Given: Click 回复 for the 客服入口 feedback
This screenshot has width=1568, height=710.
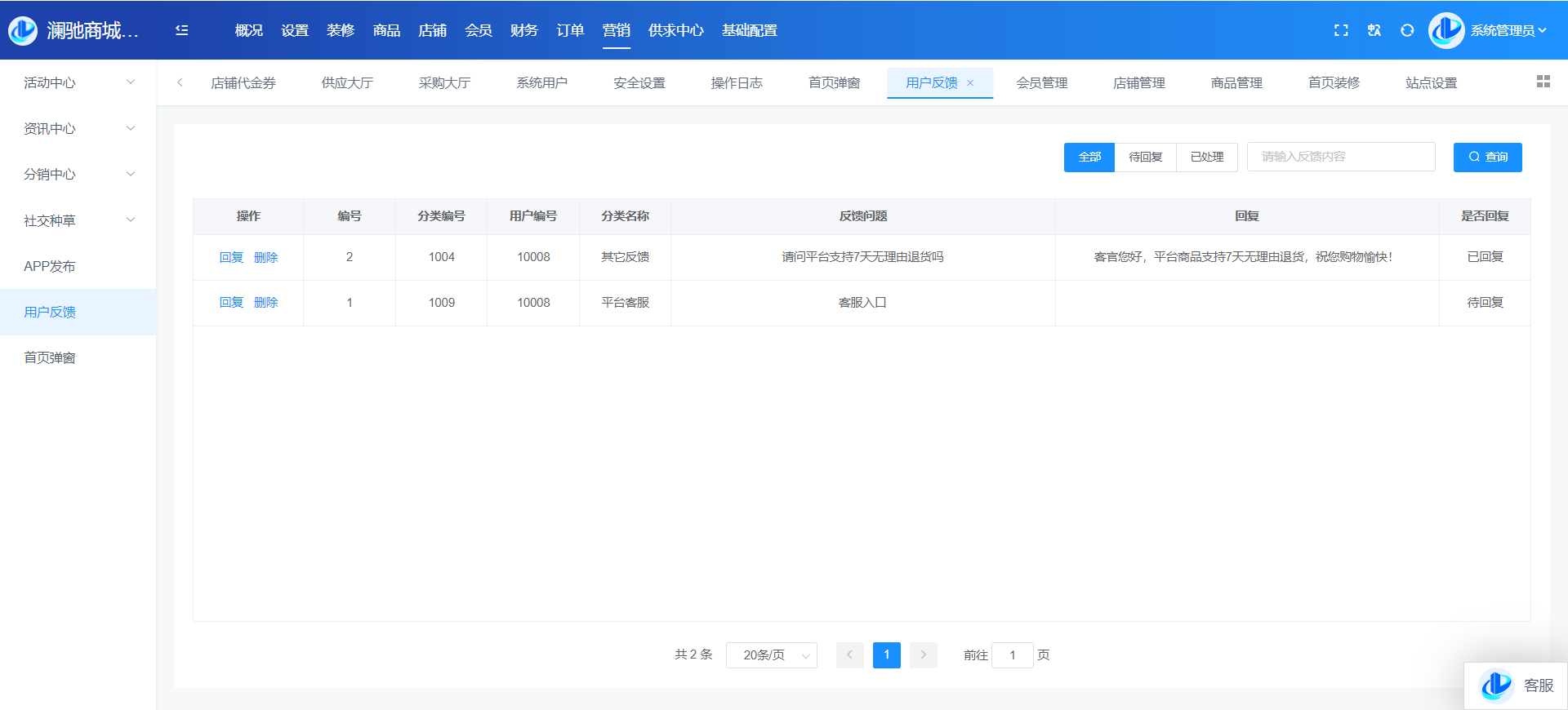Looking at the screenshot, I should pos(231,303).
